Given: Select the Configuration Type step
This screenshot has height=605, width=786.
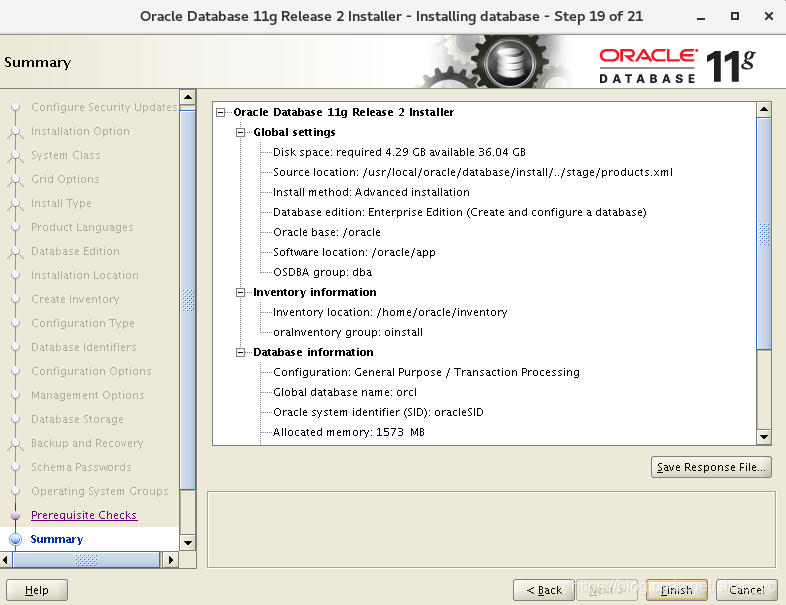Looking at the screenshot, I should [83, 323].
